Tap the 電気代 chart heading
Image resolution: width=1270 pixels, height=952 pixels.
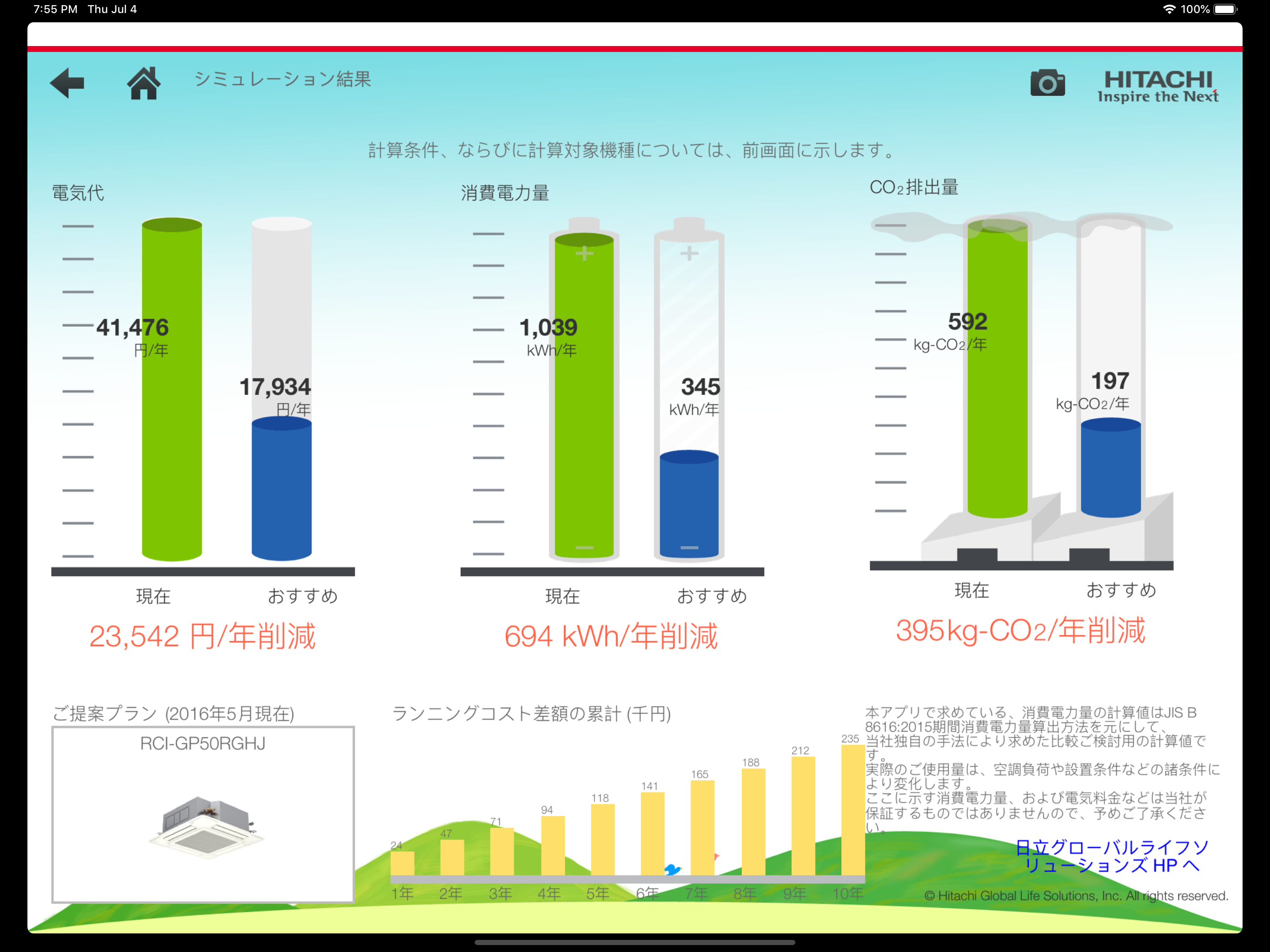coord(78,192)
